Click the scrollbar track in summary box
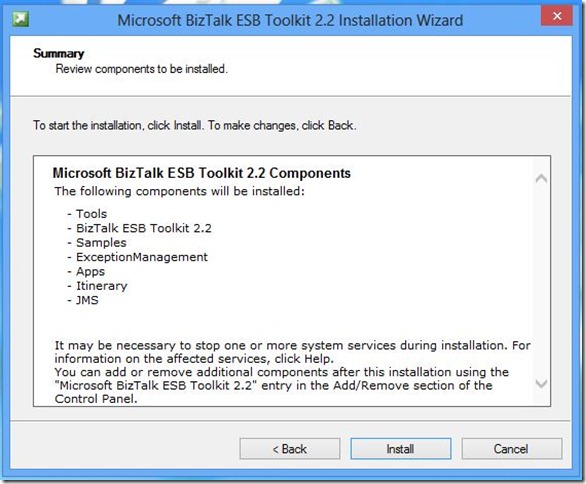This screenshot has height=484, width=586. click(541, 281)
